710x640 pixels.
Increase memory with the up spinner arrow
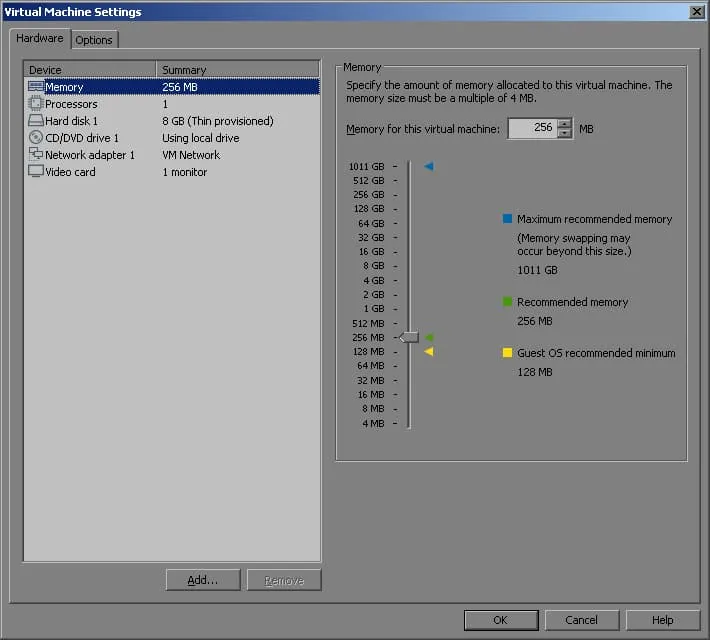pos(565,124)
